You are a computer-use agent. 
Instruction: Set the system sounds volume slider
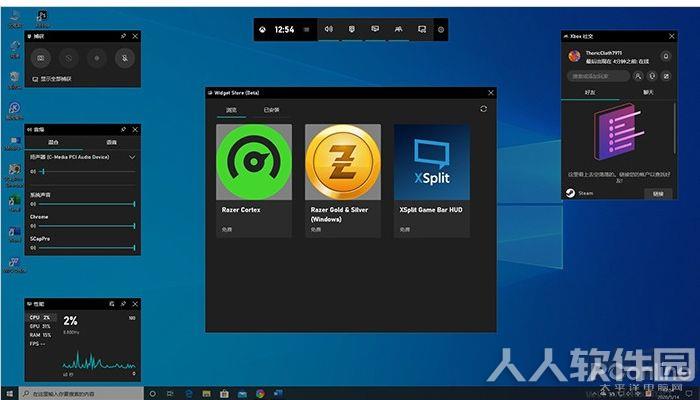[x=87, y=204]
